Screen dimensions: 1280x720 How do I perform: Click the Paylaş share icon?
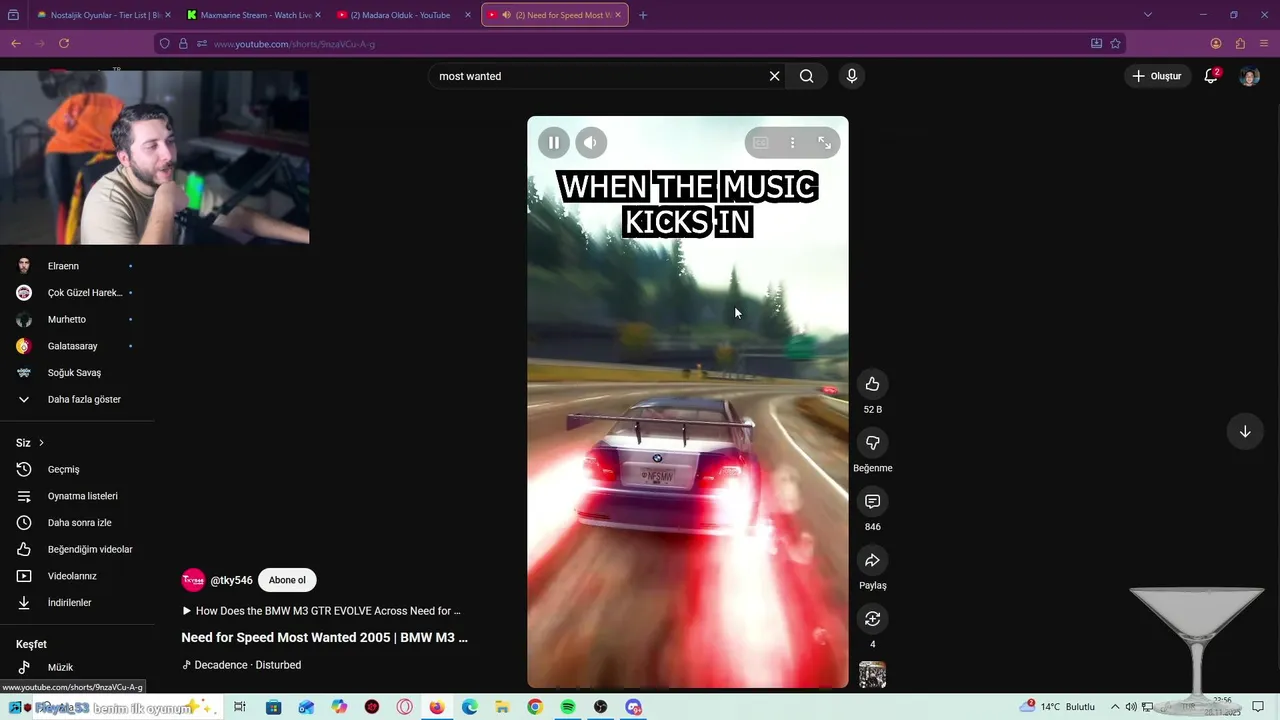click(x=872, y=560)
